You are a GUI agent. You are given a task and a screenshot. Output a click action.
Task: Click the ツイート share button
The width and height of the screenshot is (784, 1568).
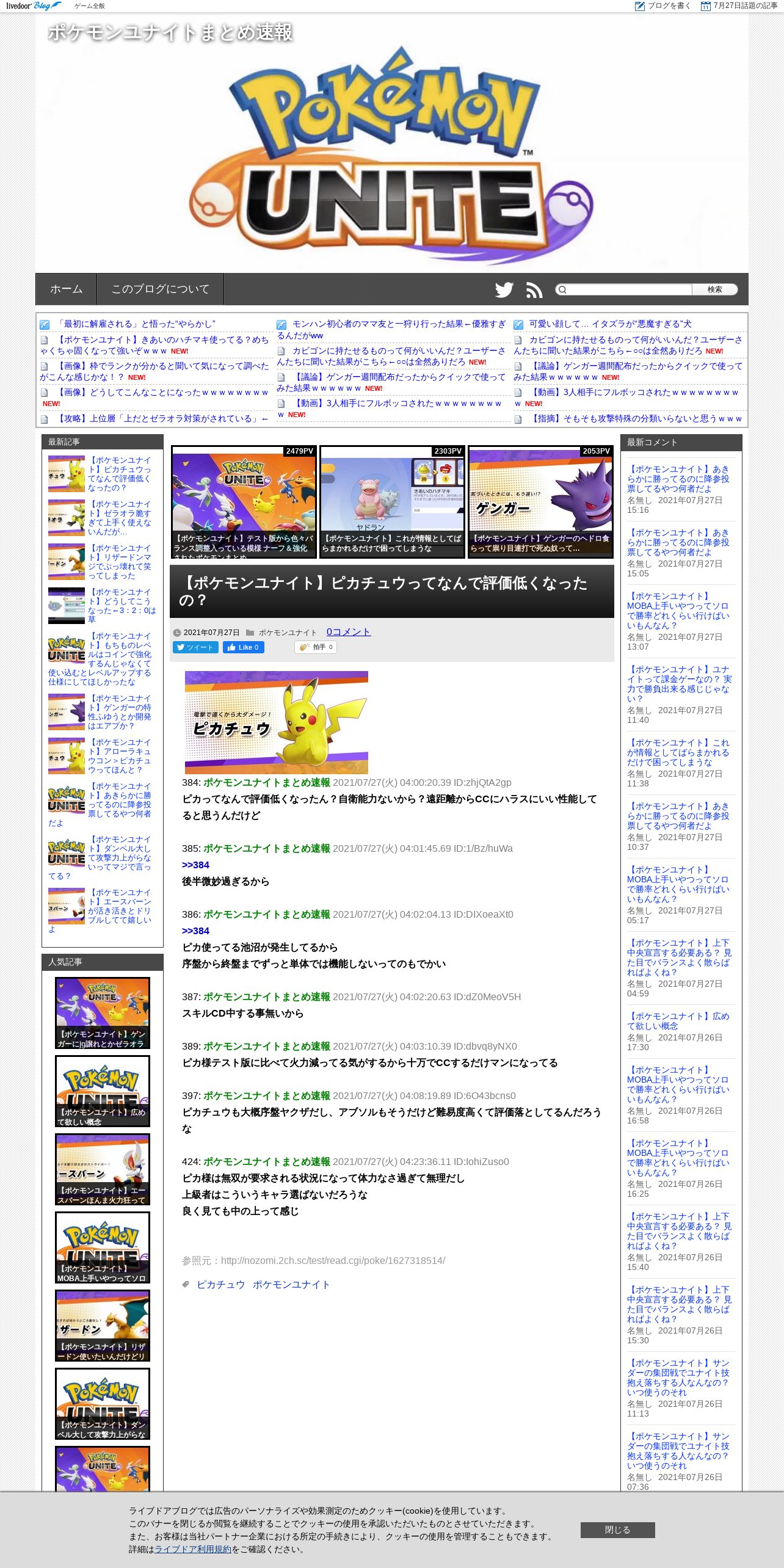195,647
